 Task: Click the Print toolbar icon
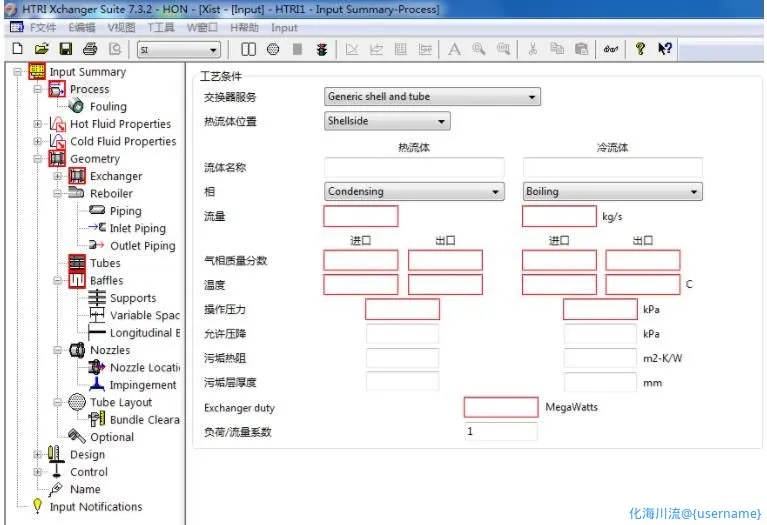click(90, 49)
